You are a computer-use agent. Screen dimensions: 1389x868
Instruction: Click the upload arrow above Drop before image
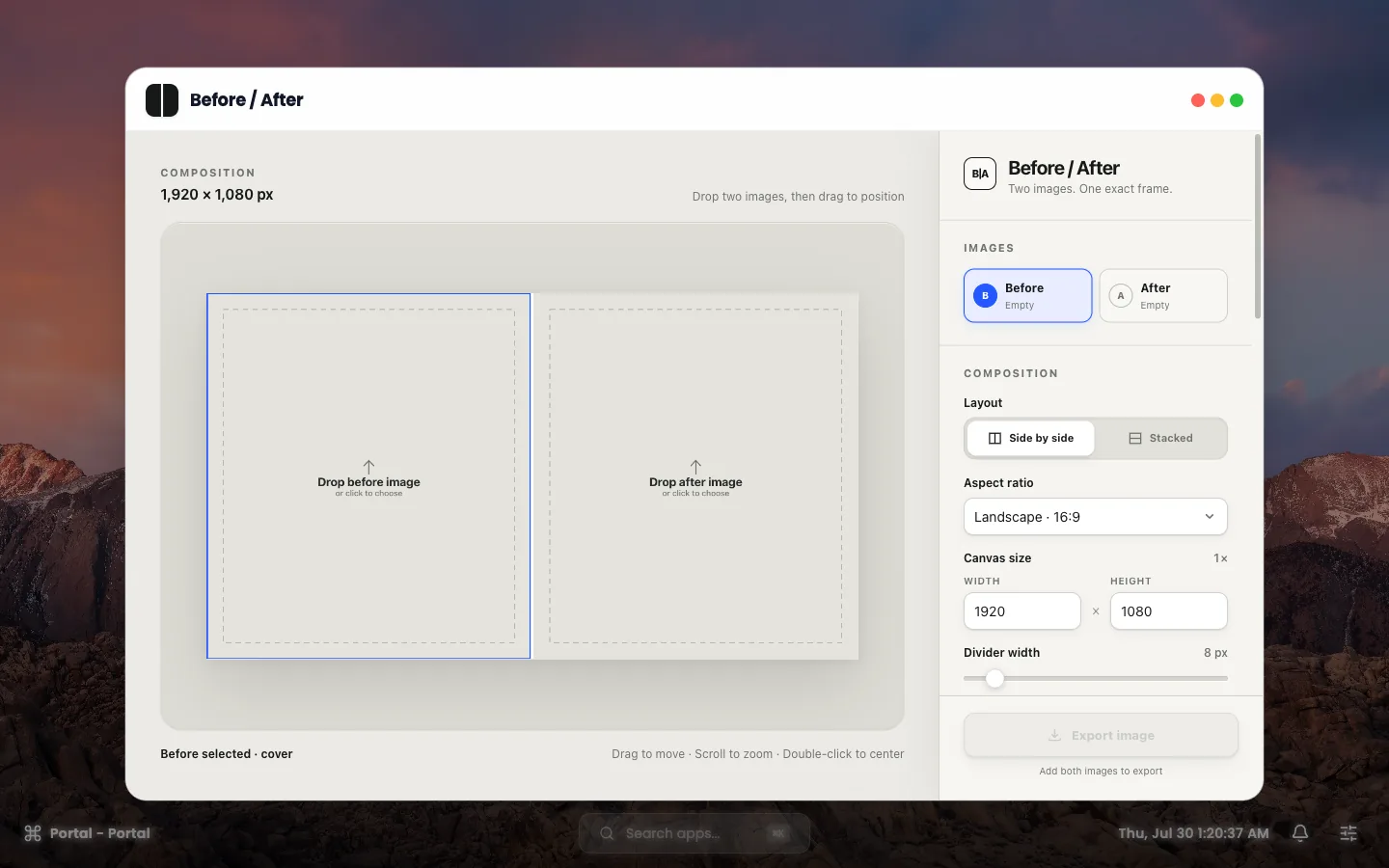point(368,467)
